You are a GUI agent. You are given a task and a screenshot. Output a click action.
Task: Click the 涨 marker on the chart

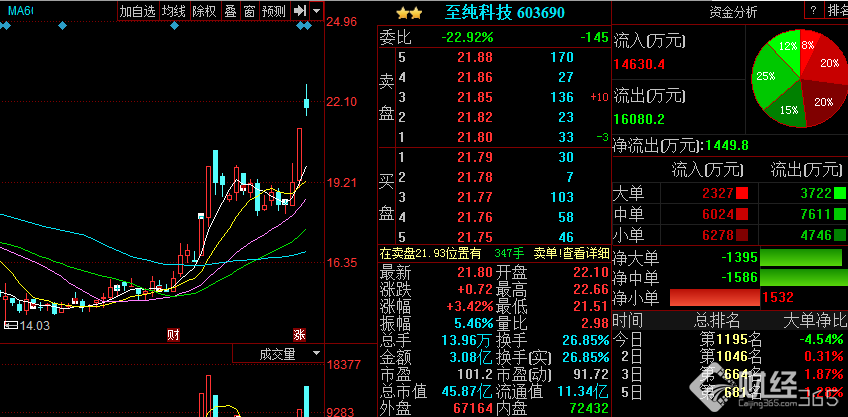[x=299, y=335]
